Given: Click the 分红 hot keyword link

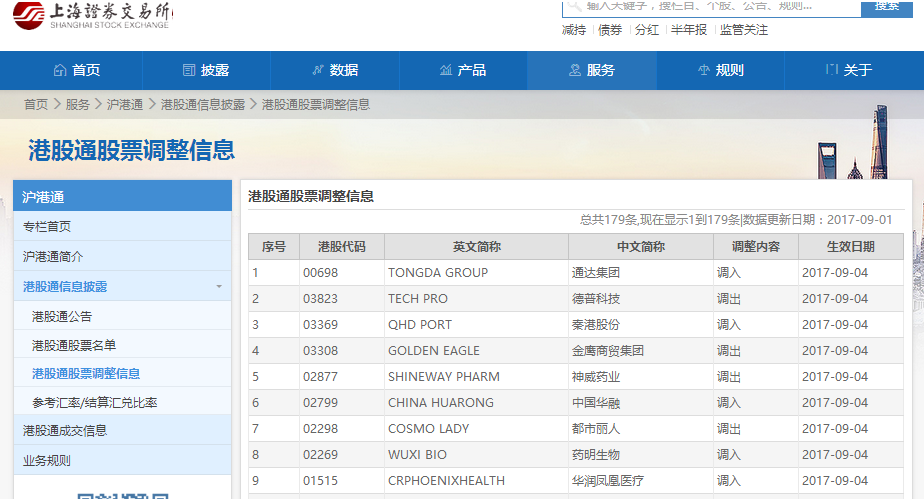Looking at the screenshot, I should point(646,30).
